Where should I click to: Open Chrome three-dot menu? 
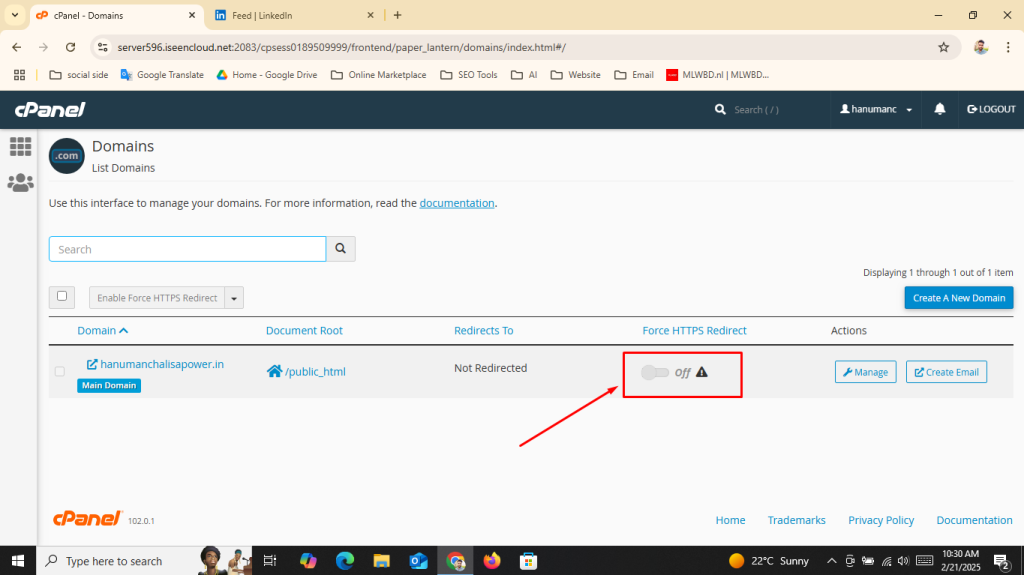tap(1008, 47)
